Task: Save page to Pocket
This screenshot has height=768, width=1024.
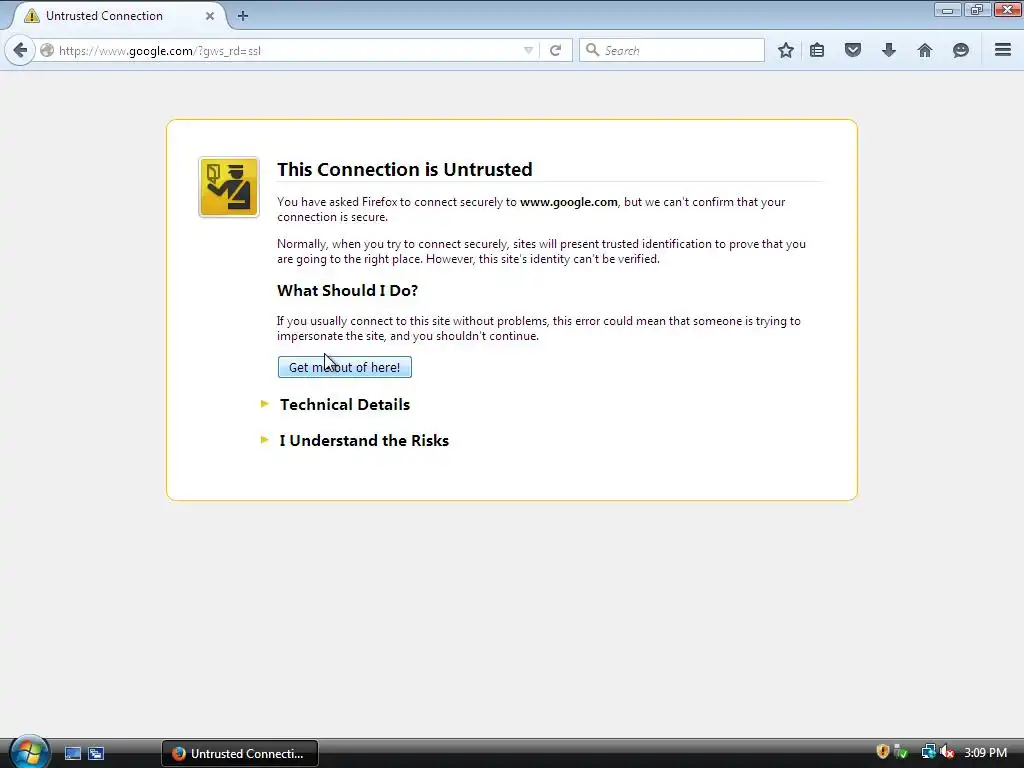Action: pos(853,50)
